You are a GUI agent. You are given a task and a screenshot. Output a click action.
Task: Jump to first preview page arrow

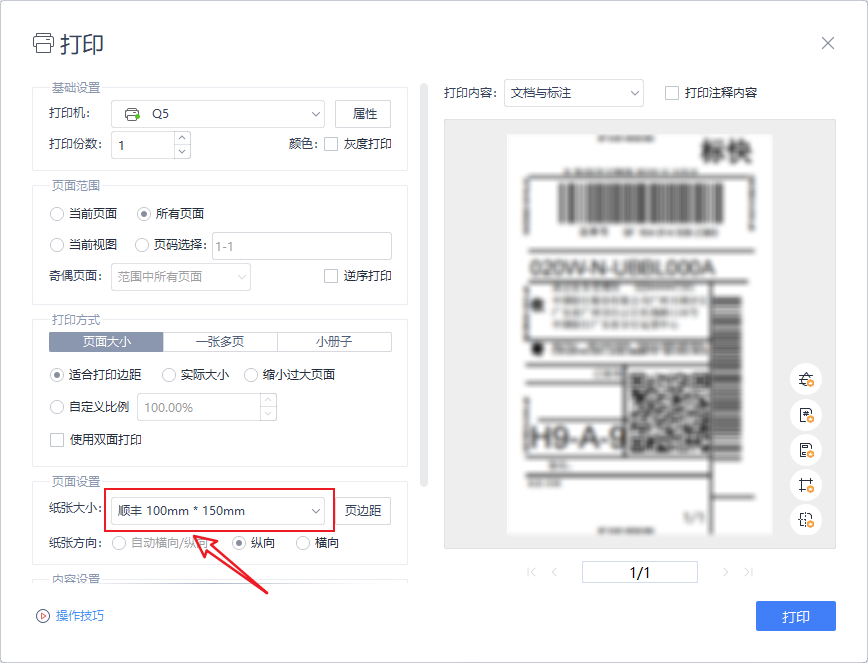pyautogui.click(x=531, y=572)
